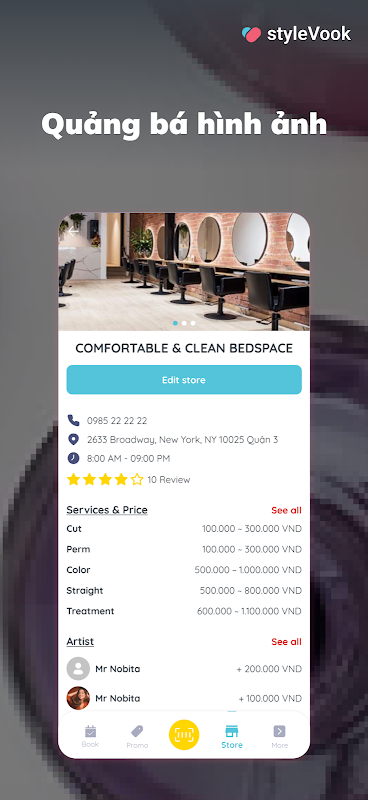
Task: Open the Book tab
Action: coord(90,736)
